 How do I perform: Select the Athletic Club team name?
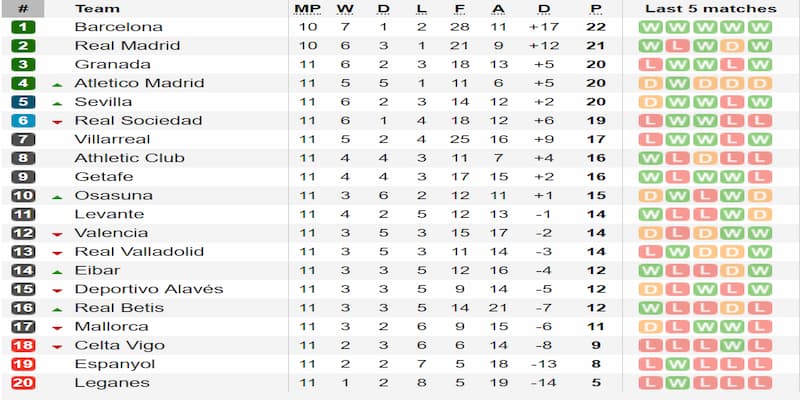click(x=130, y=158)
